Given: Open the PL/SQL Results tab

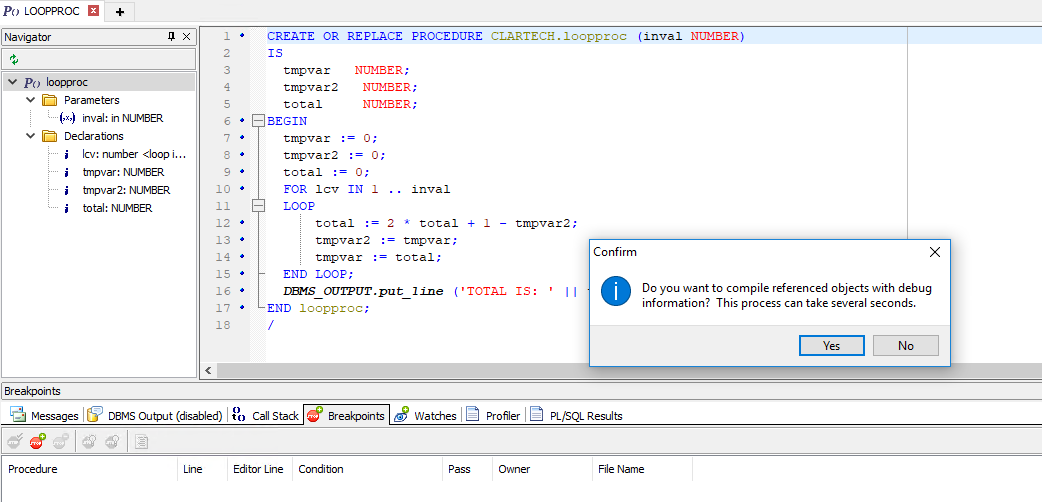Looking at the screenshot, I should (576, 416).
